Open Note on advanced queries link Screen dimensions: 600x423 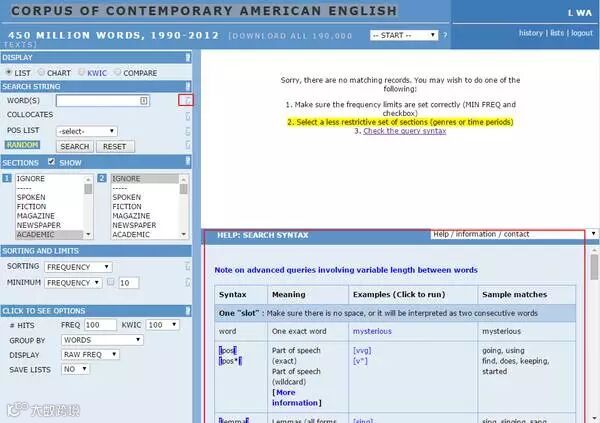346,270
